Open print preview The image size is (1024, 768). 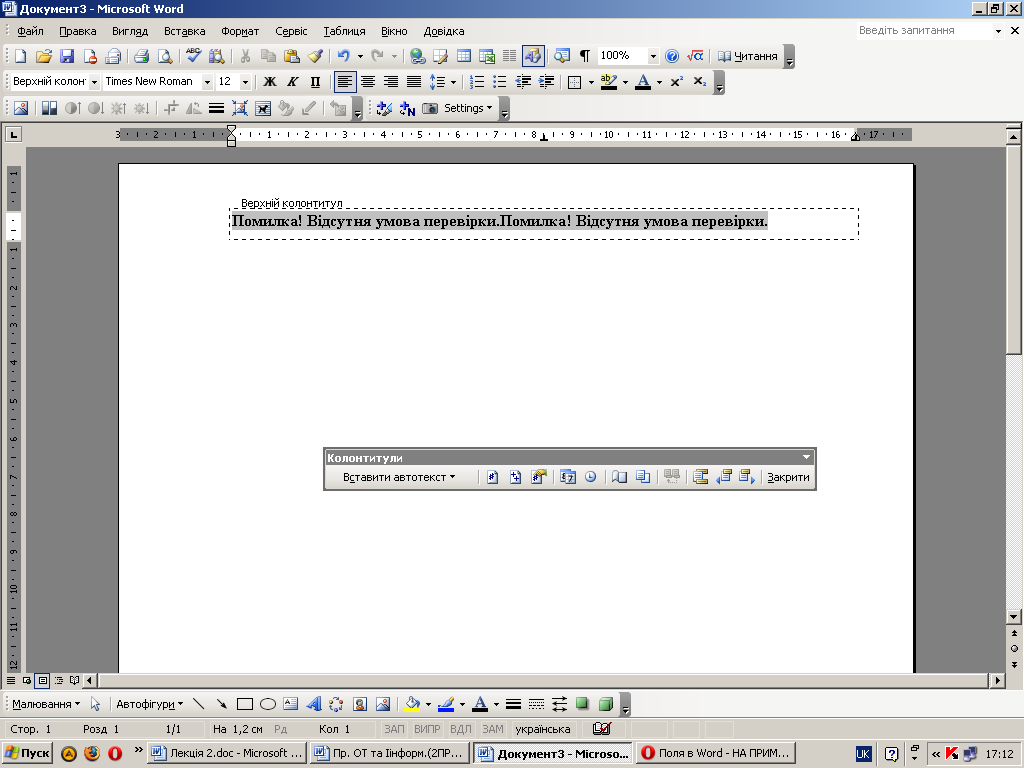click(165, 56)
